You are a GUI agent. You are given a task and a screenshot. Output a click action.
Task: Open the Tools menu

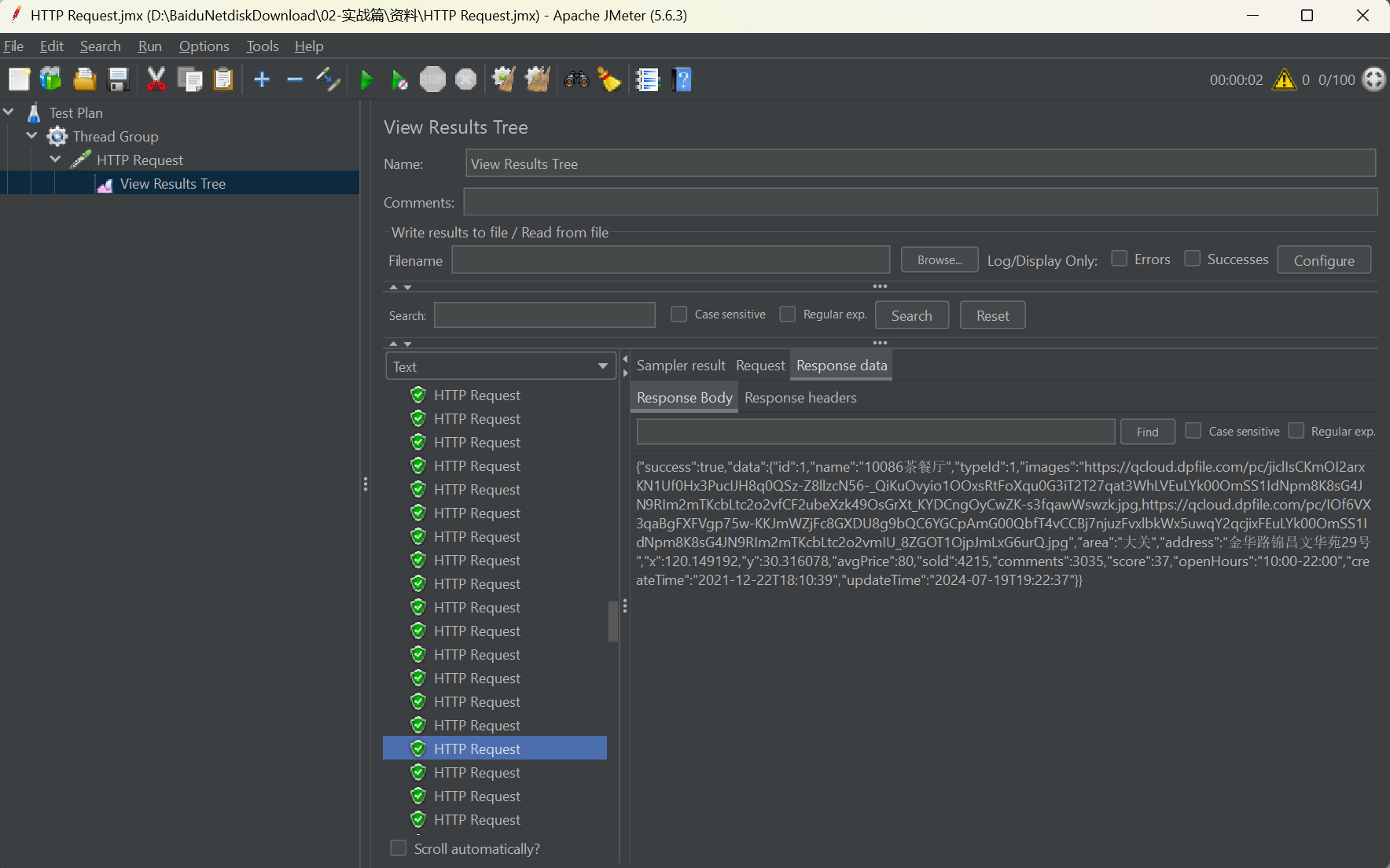(263, 46)
